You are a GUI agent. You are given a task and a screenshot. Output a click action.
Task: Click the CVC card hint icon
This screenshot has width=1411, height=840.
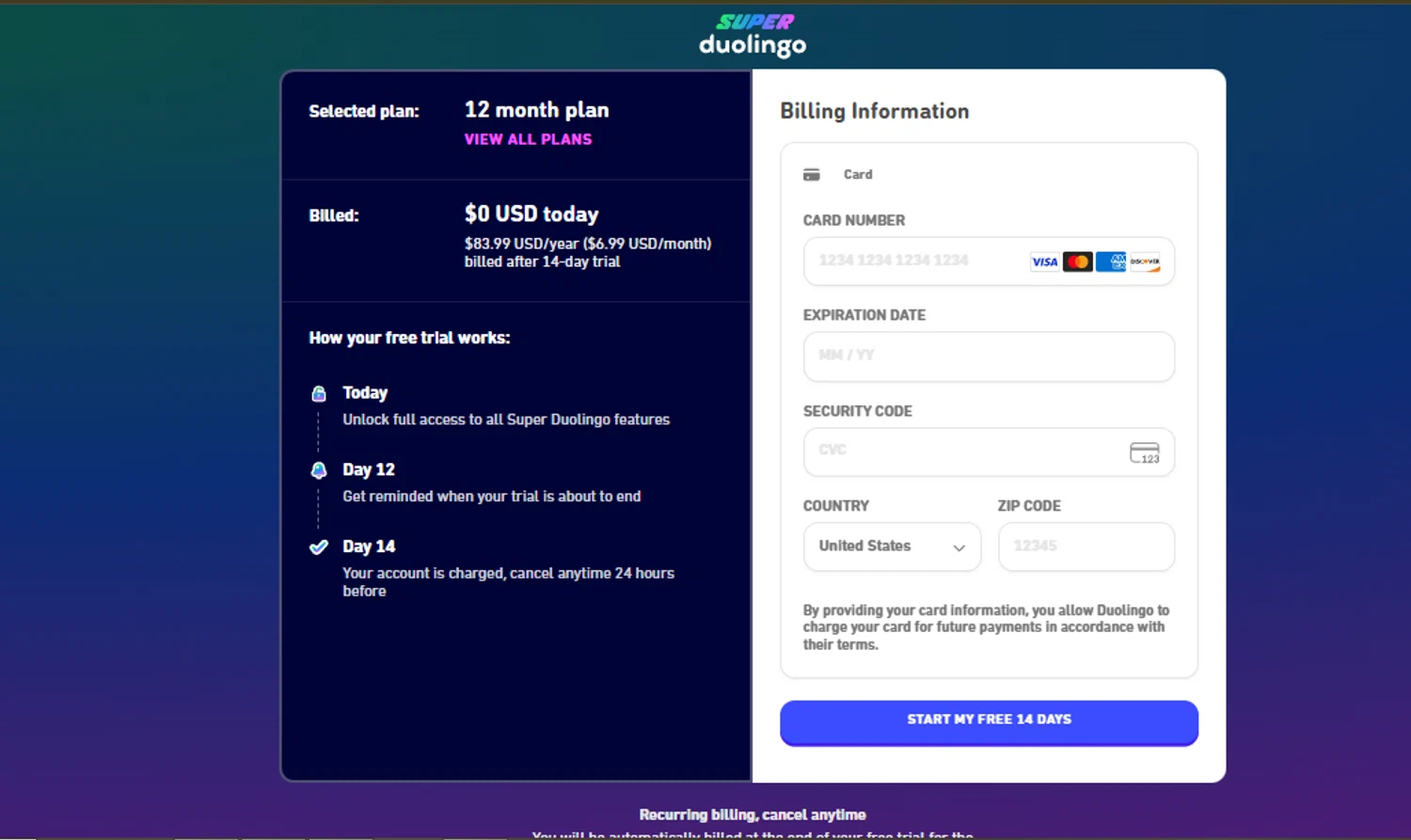coord(1145,453)
